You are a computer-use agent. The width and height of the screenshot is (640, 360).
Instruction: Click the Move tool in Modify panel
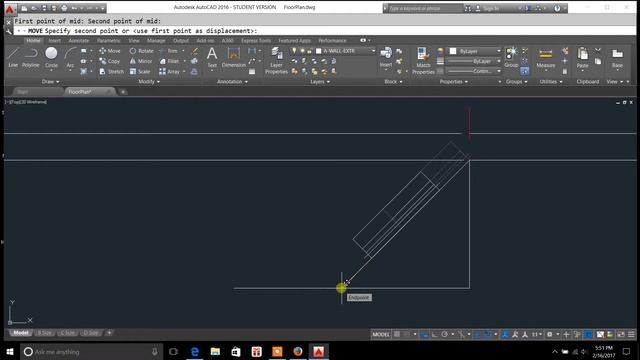point(110,51)
